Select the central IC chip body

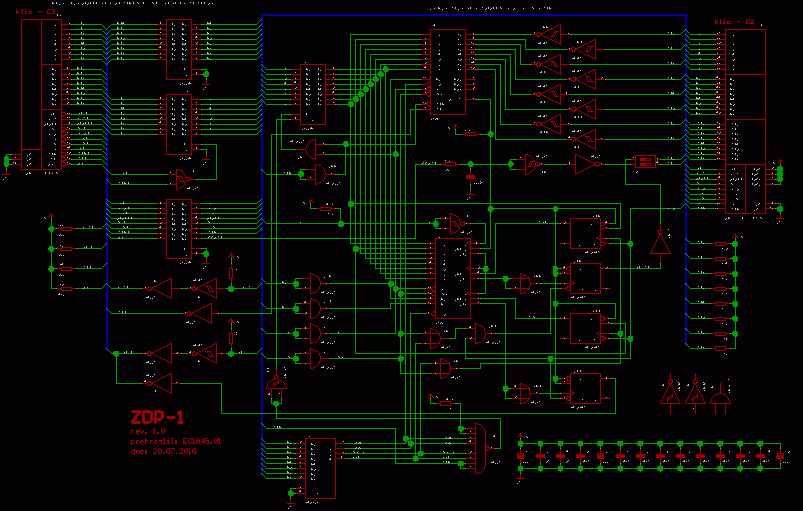coord(451,278)
